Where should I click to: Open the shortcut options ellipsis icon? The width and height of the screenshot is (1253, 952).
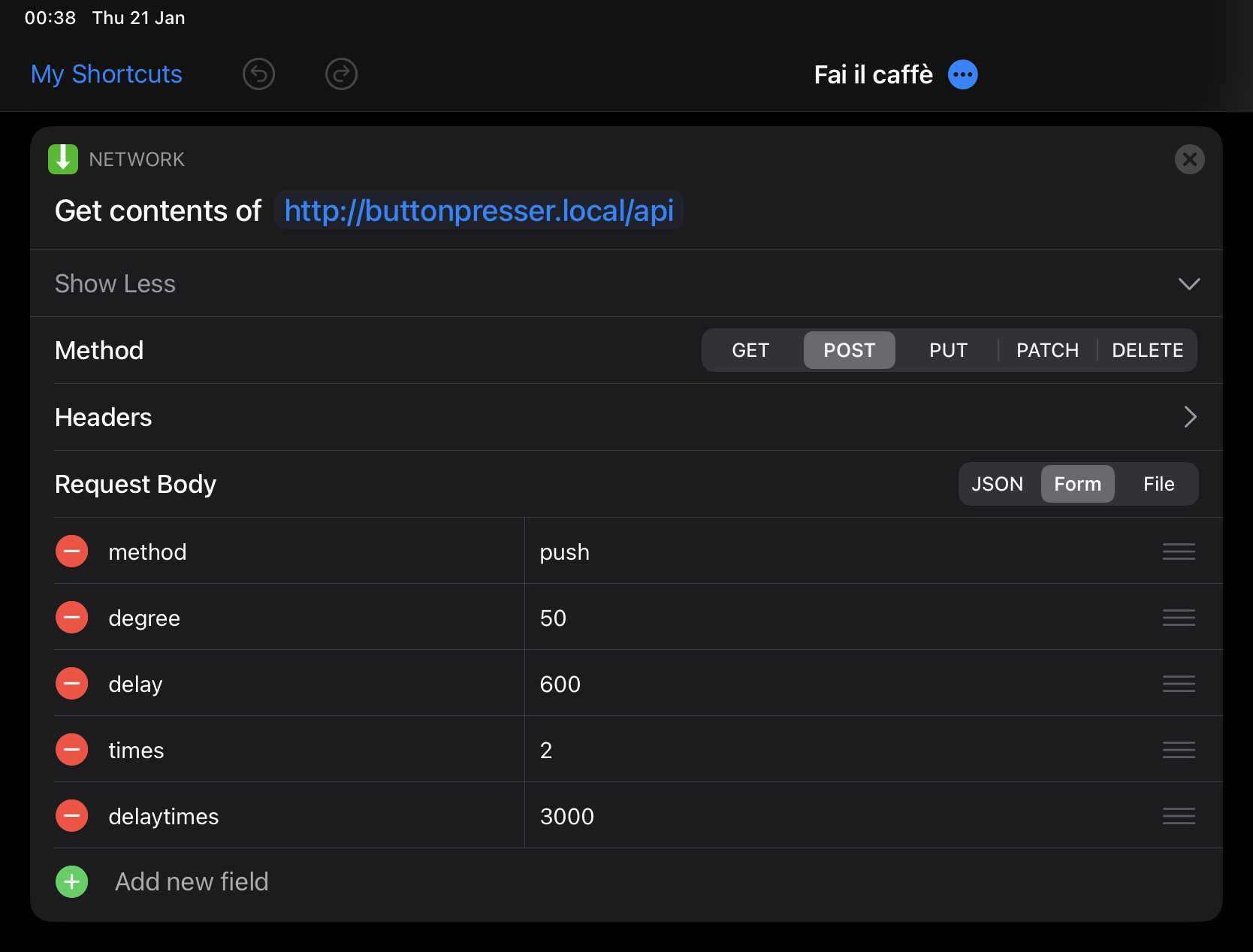point(962,74)
